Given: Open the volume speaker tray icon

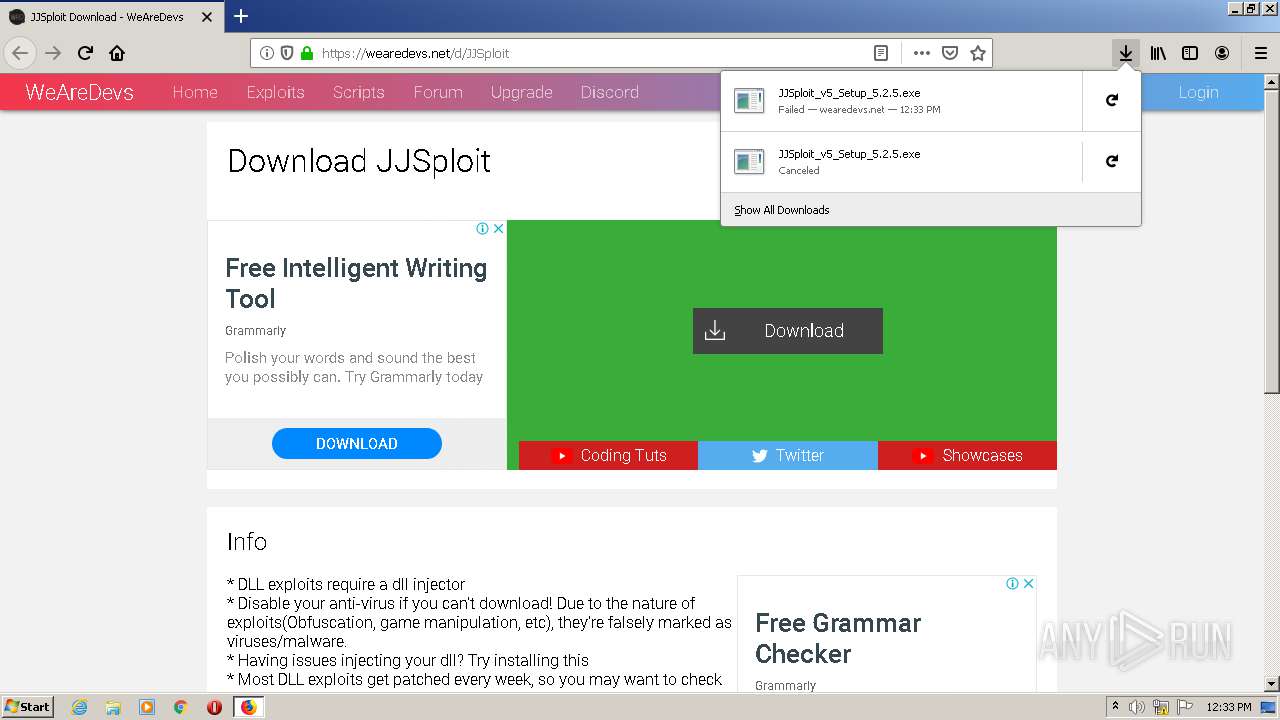Looking at the screenshot, I should [1137, 707].
